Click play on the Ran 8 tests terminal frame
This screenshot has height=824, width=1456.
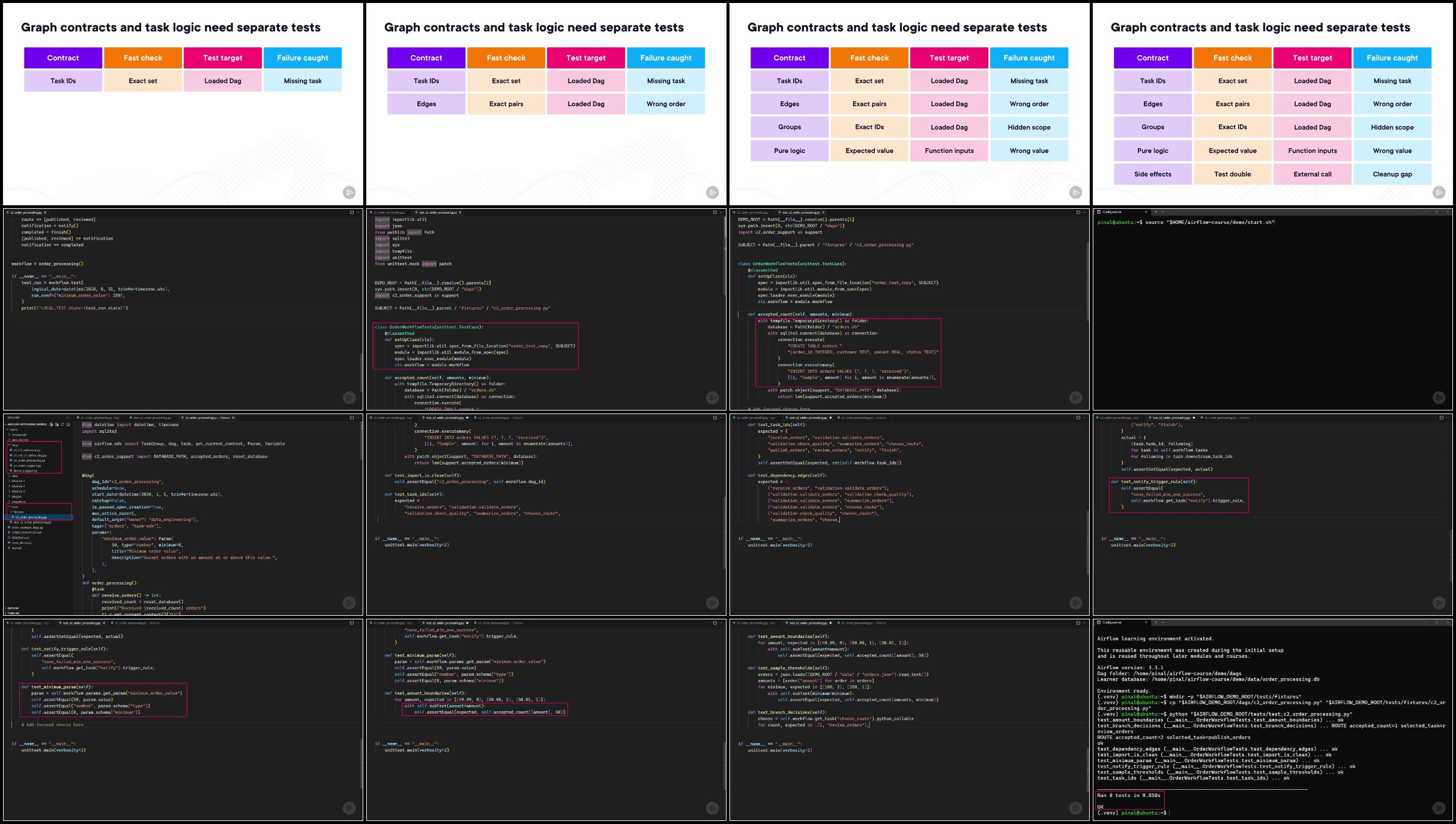click(x=1439, y=808)
